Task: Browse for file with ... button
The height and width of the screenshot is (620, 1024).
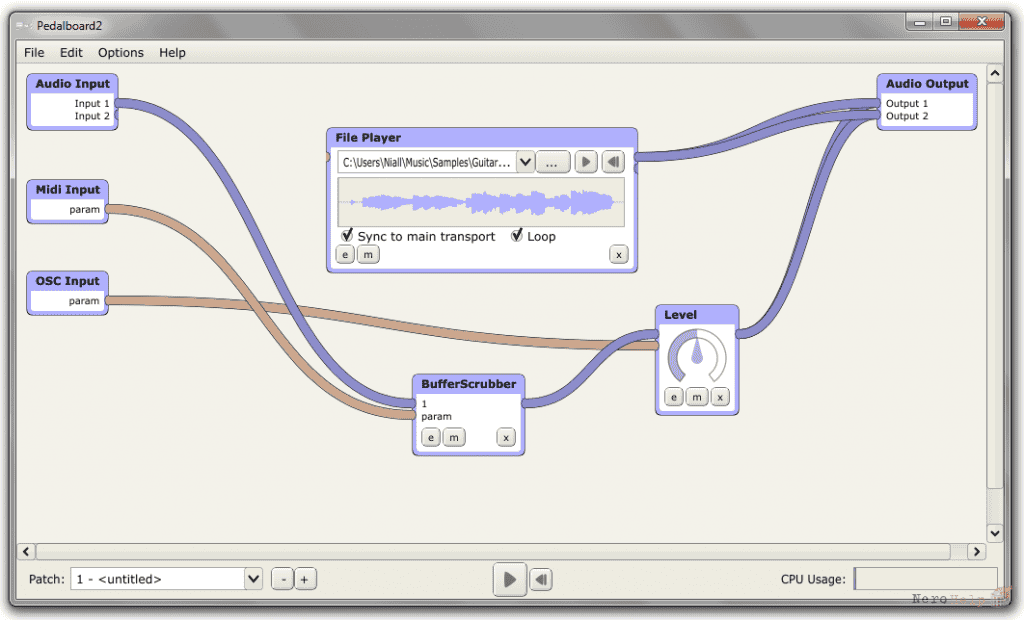Action: point(552,162)
